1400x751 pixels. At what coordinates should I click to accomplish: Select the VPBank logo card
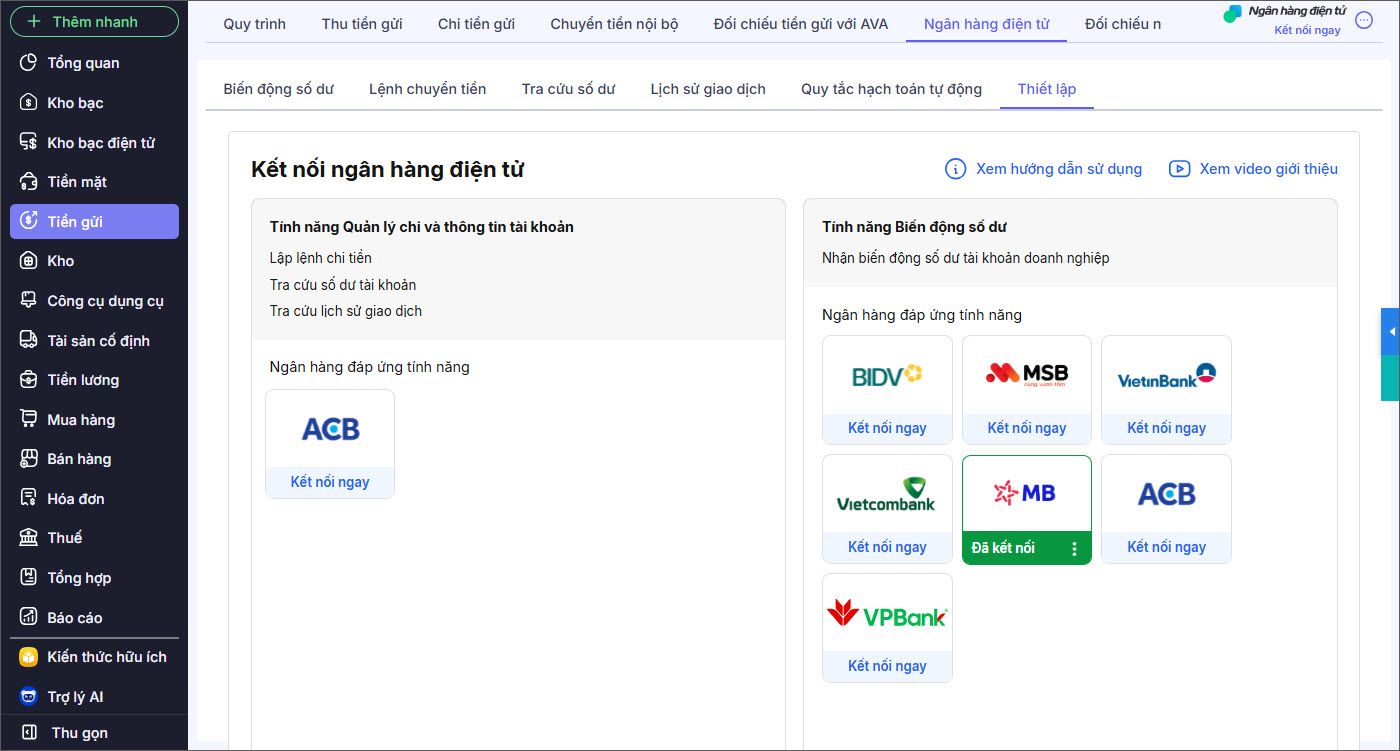point(887,615)
